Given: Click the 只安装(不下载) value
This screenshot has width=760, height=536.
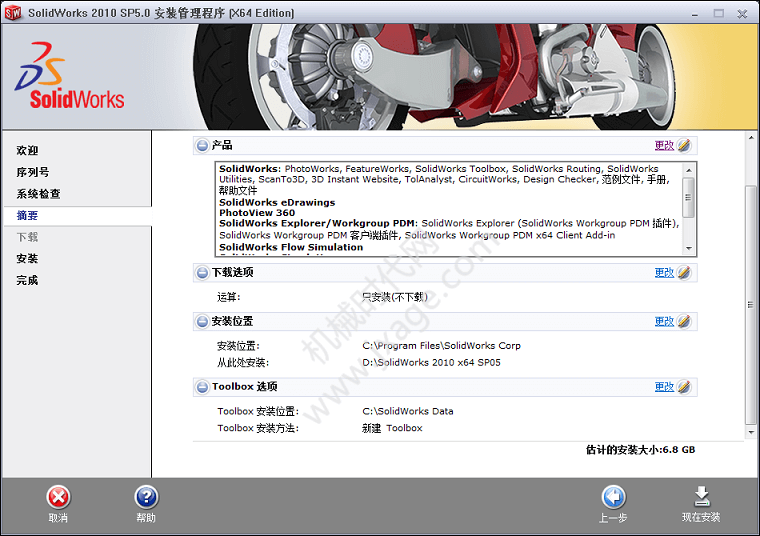Looking at the screenshot, I should point(395,297).
